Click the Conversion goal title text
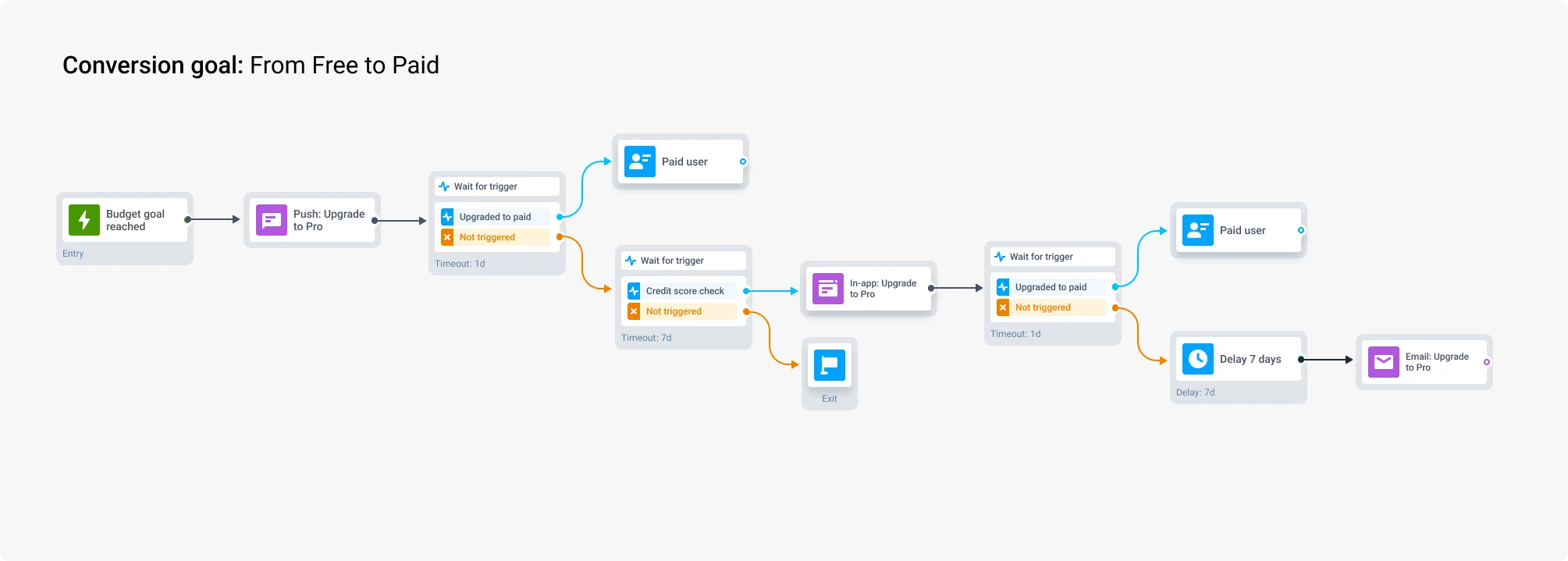Image resolution: width=1568 pixels, height=561 pixels. [x=251, y=65]
